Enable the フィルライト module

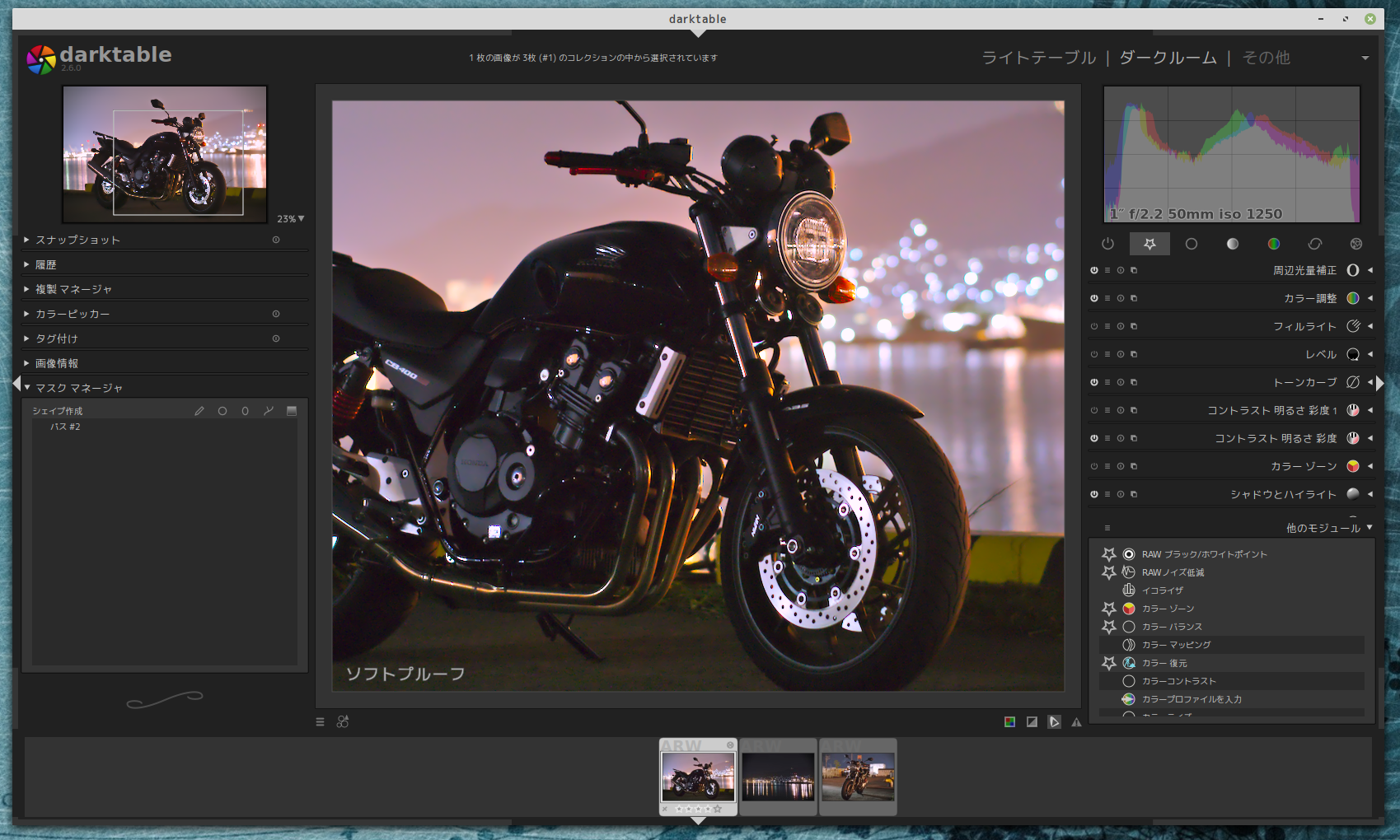coord(1094,326)
